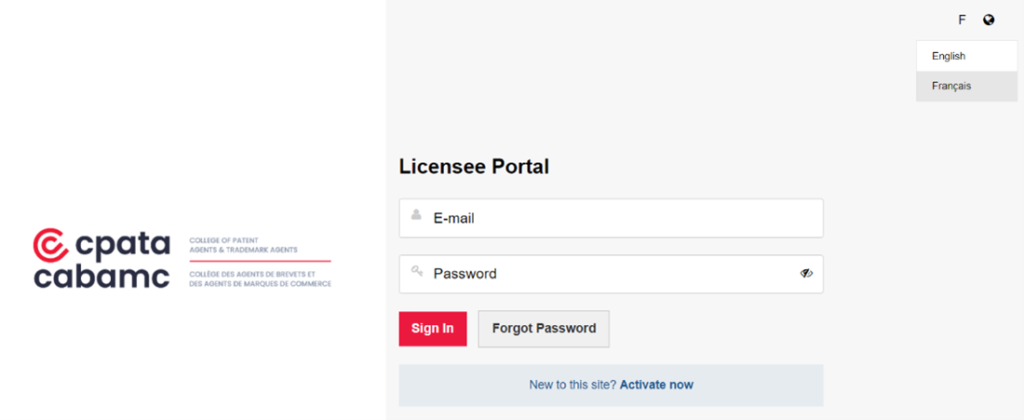Click the Licensee Portal heading

pos(473,167)
